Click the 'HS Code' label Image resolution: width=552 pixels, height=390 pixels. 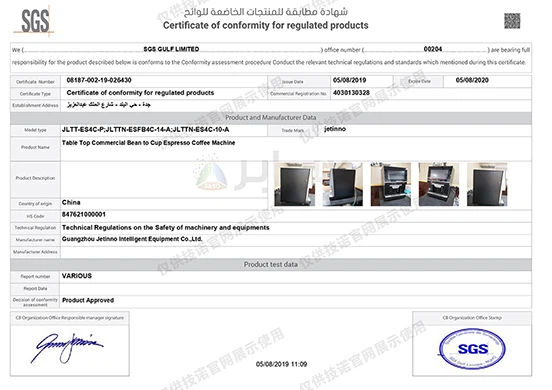coord(35,216)
